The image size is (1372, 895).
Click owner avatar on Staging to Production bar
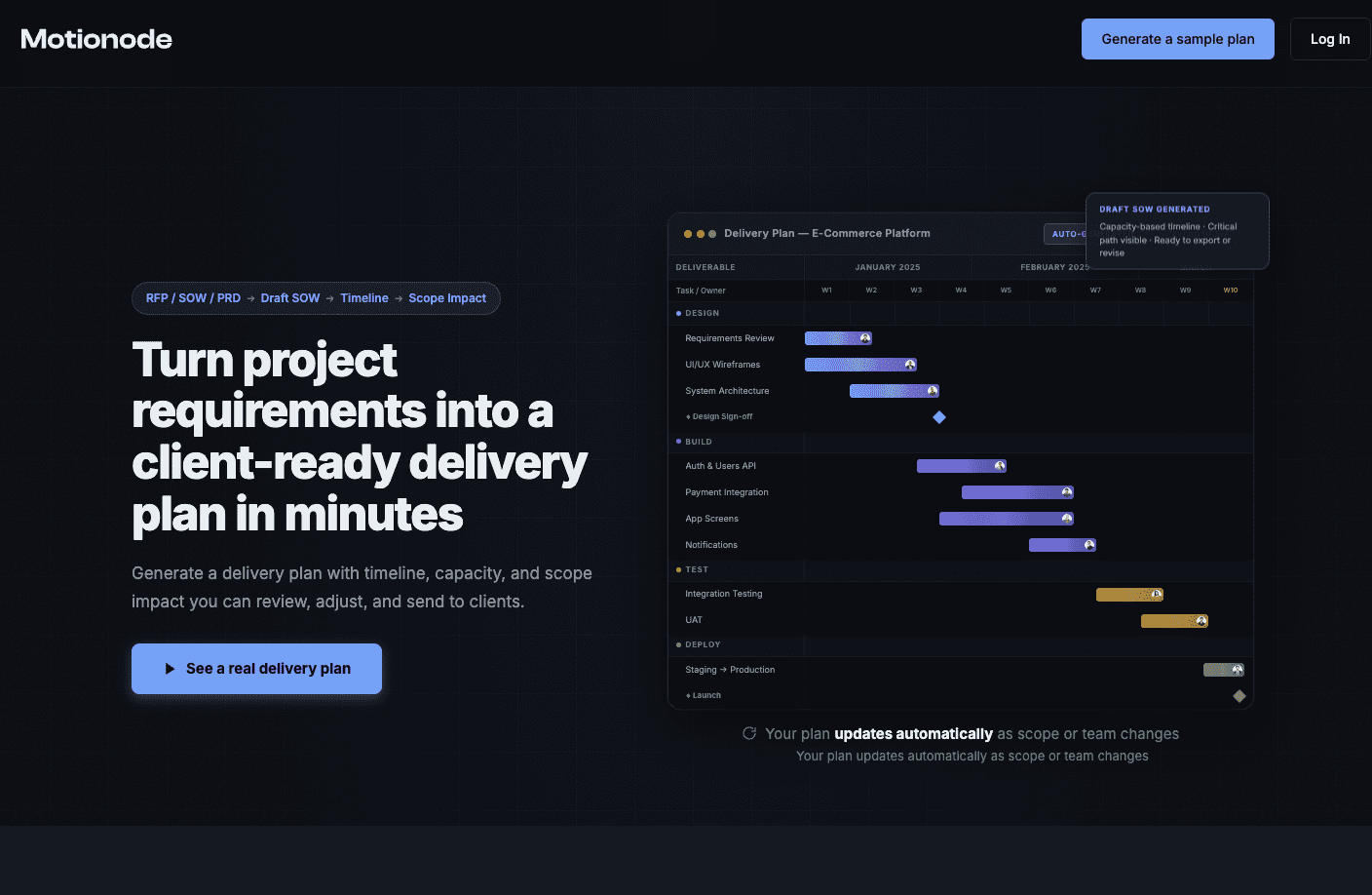tap(1238, 670)
